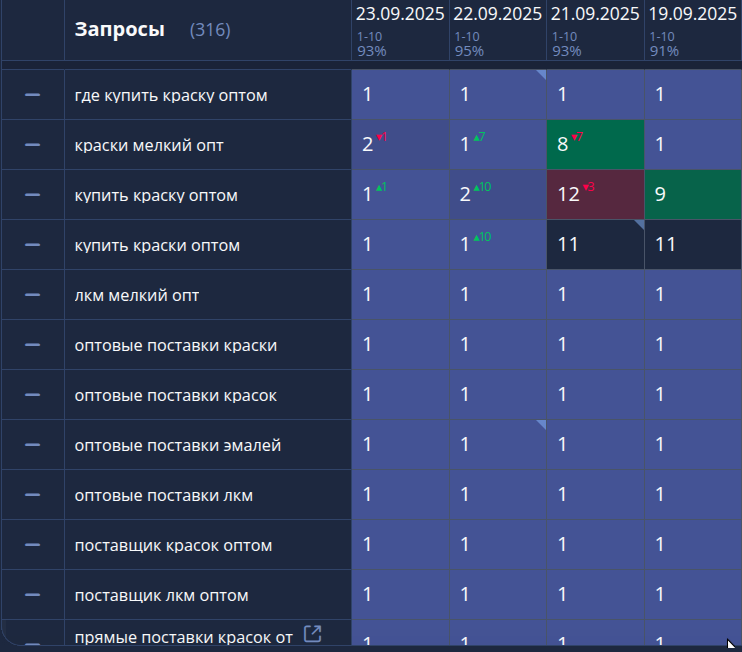Click the minus icon beside 'оптовые поставки лкм'
Image resolution: width=742 pixels, height=652 pixels.
pos(32,495)
